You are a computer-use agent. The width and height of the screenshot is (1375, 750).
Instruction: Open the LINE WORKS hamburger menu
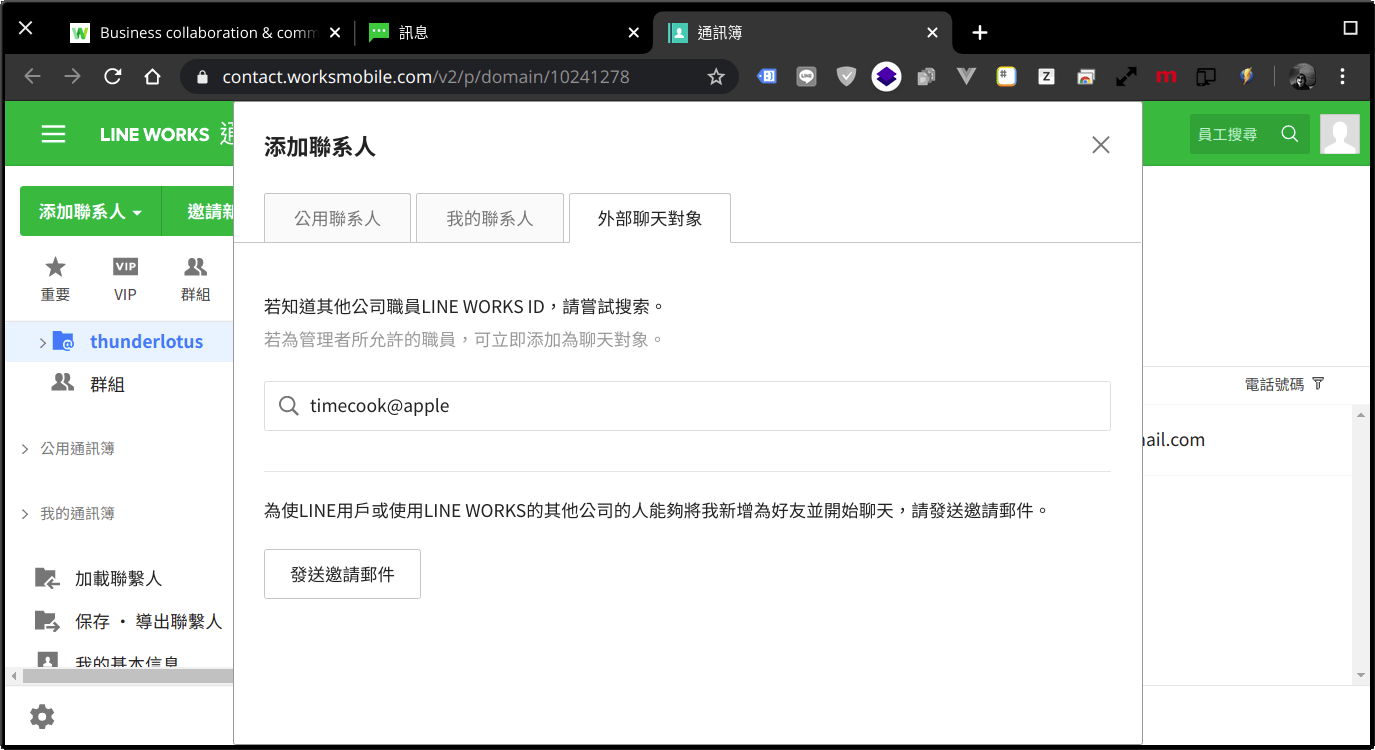(53, 134)
